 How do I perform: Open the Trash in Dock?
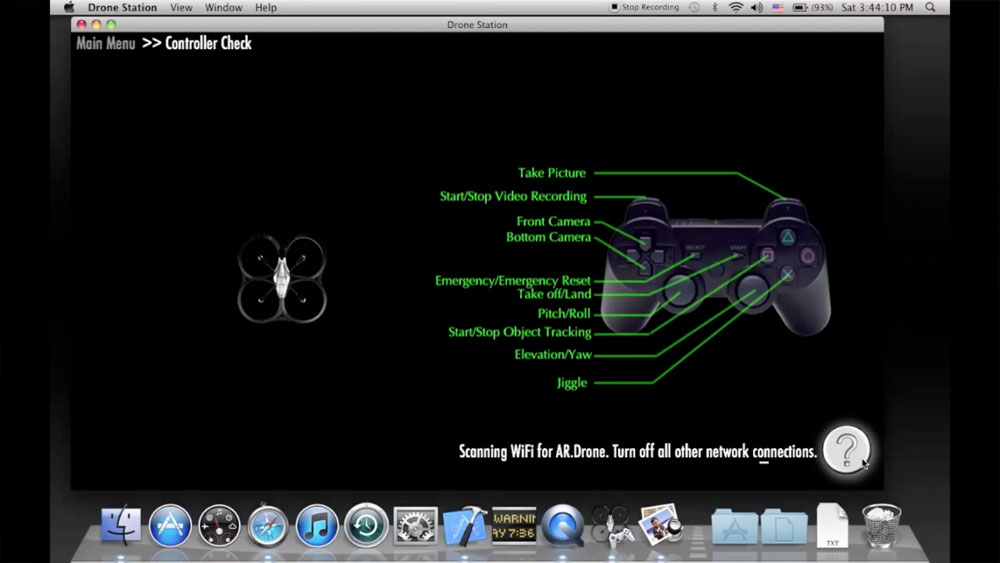(x=881, y=525)
